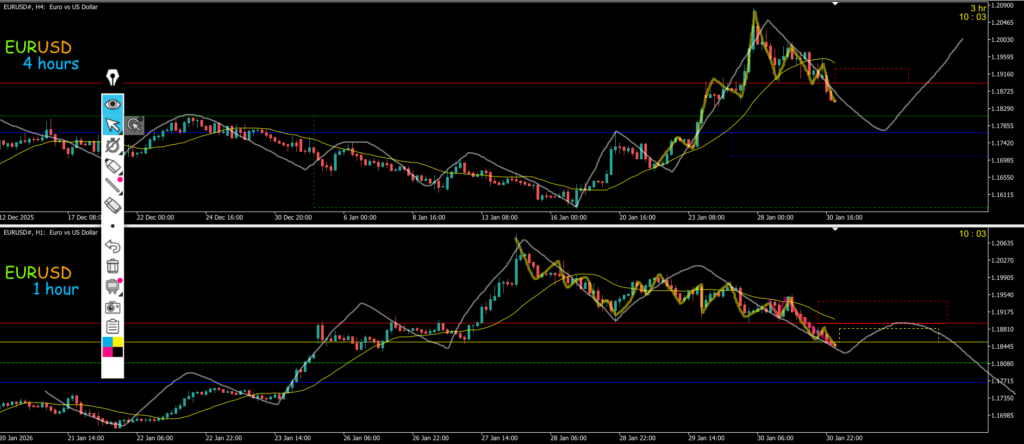Toggle the crossed-out pen tool
This screenshot has width=1024, height=444.
click(x=113, y=146)
